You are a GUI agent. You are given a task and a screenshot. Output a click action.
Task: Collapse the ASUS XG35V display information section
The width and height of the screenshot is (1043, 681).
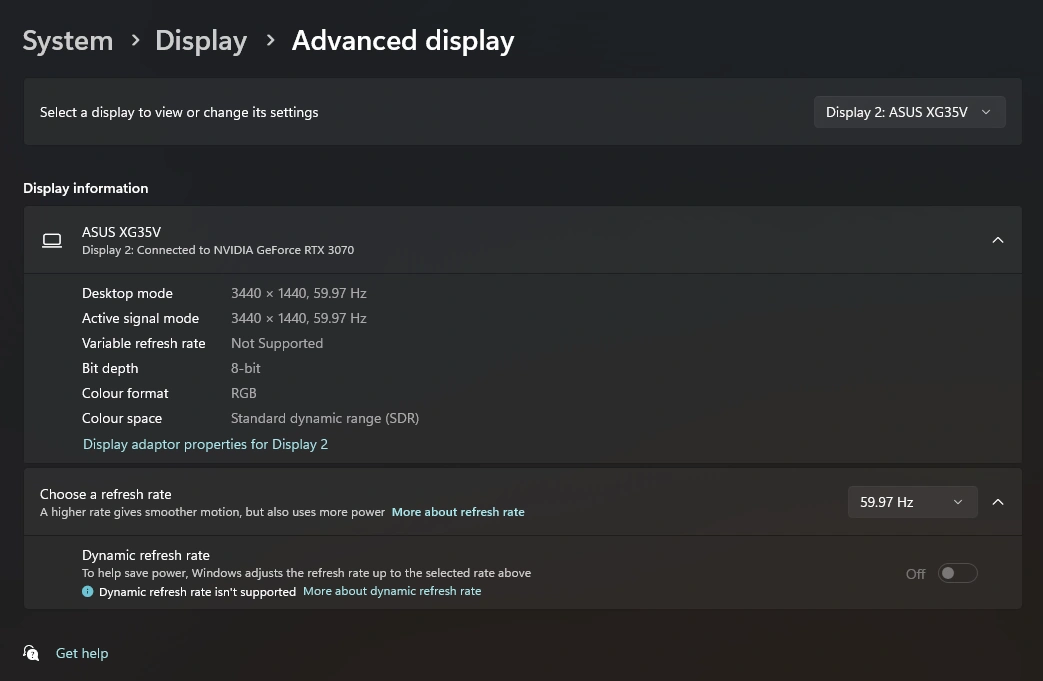997,240
